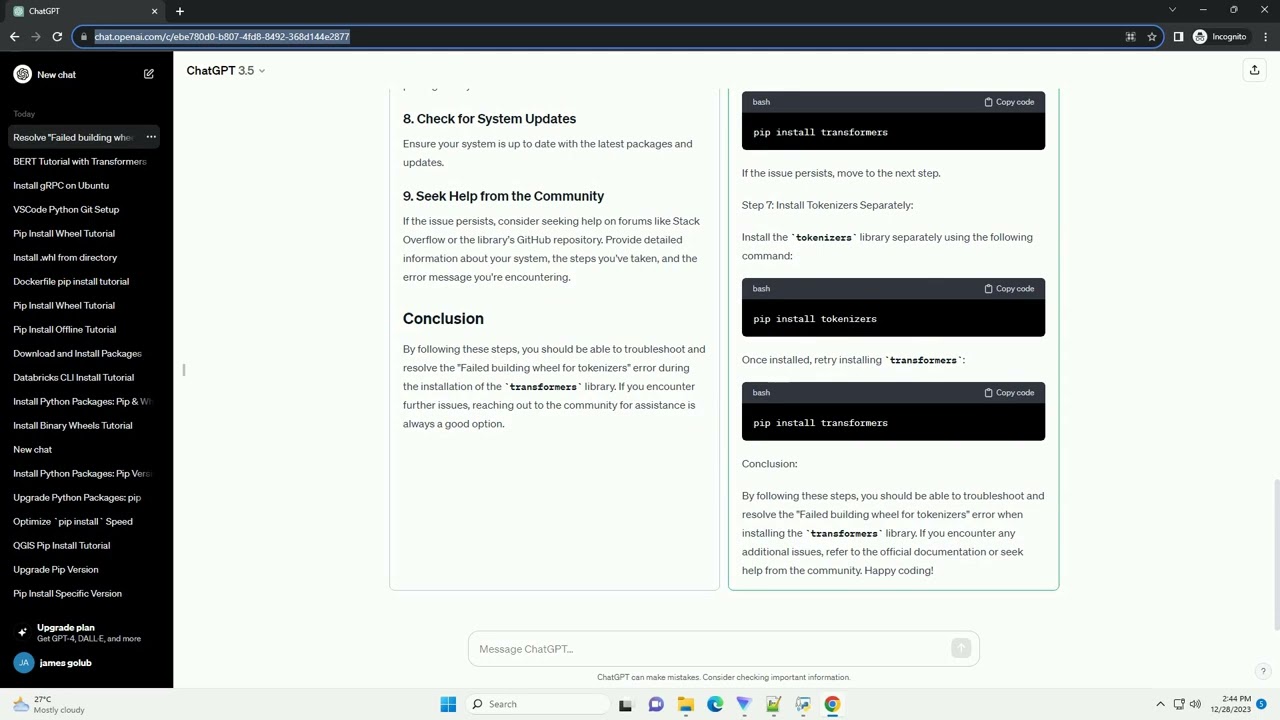The width and height of the screenshot is (1280, 720).
Task: Click the 'Conclusion' heading in the left response
Action: point(443,318)
